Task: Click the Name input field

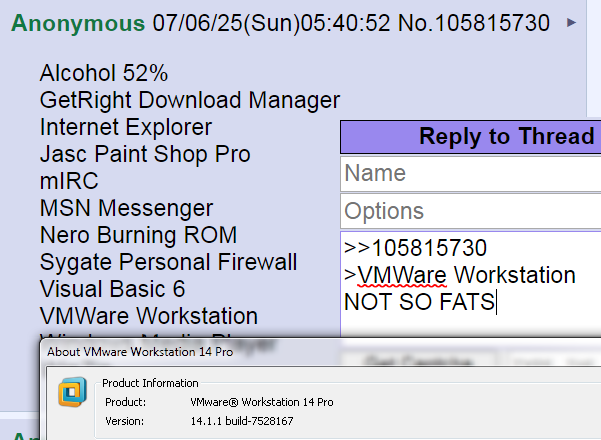Action: tap(471, 173)
